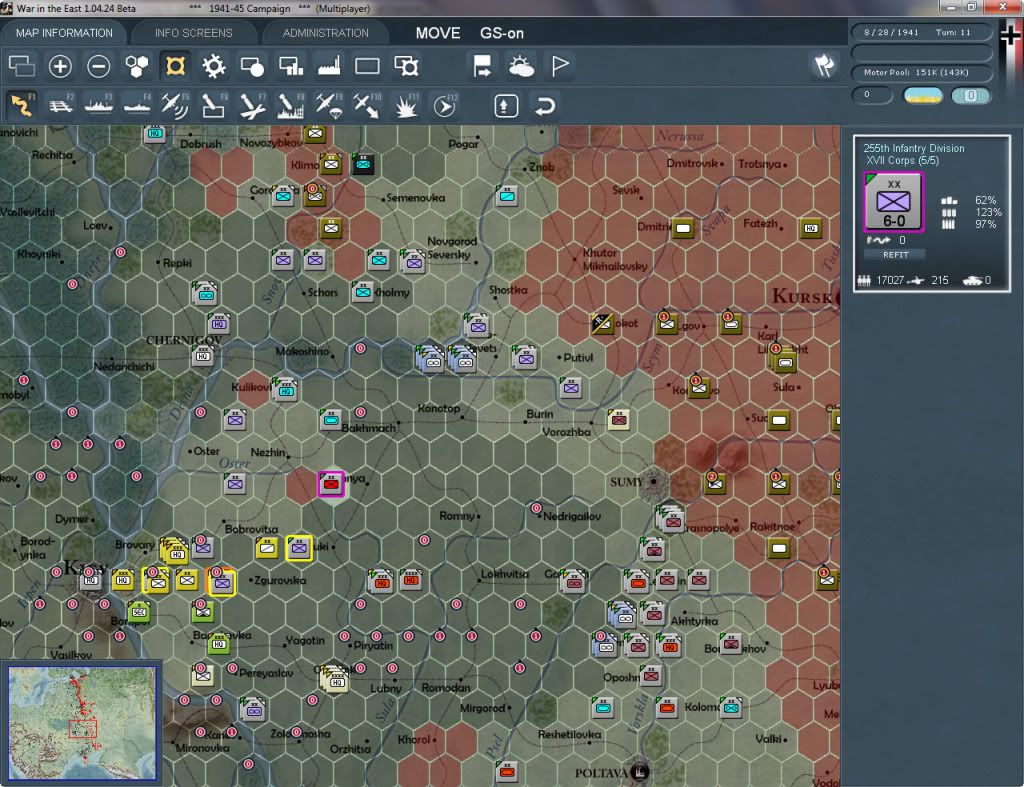
Task: Toggle the hex grid display icon
Action: coord(137,66)
